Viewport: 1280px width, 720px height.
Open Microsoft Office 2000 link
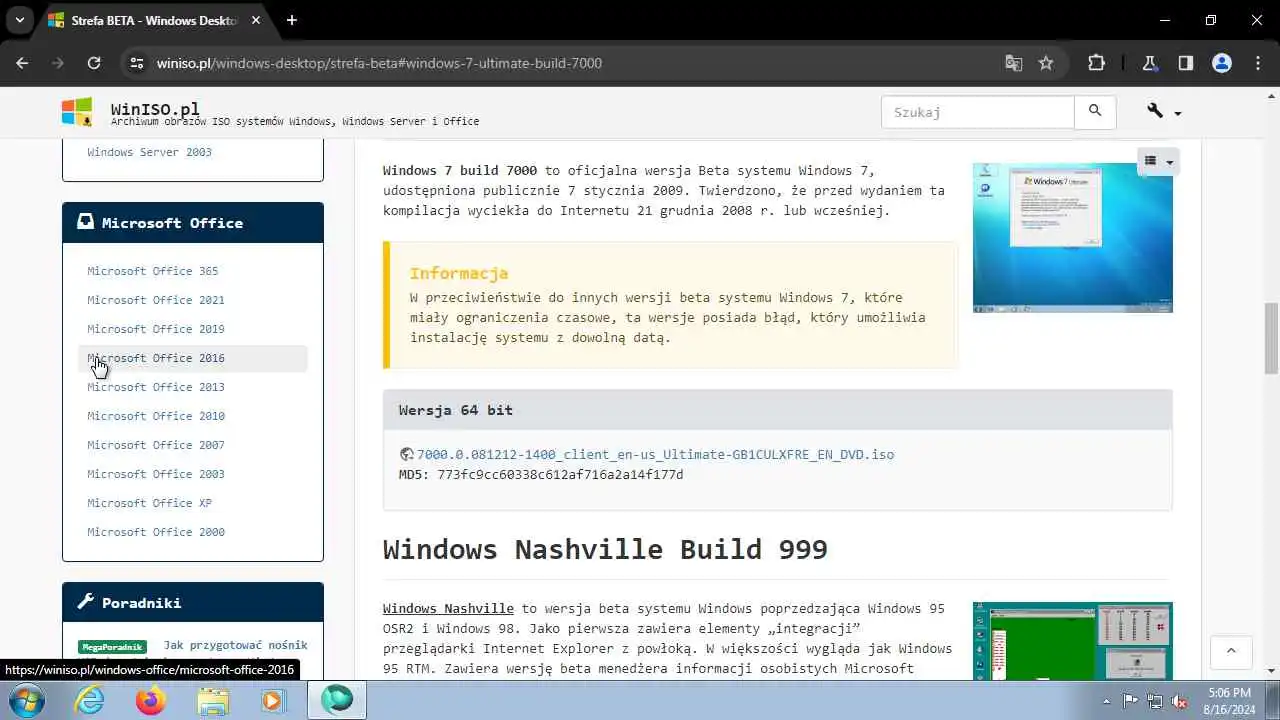[x=155, y=532]
